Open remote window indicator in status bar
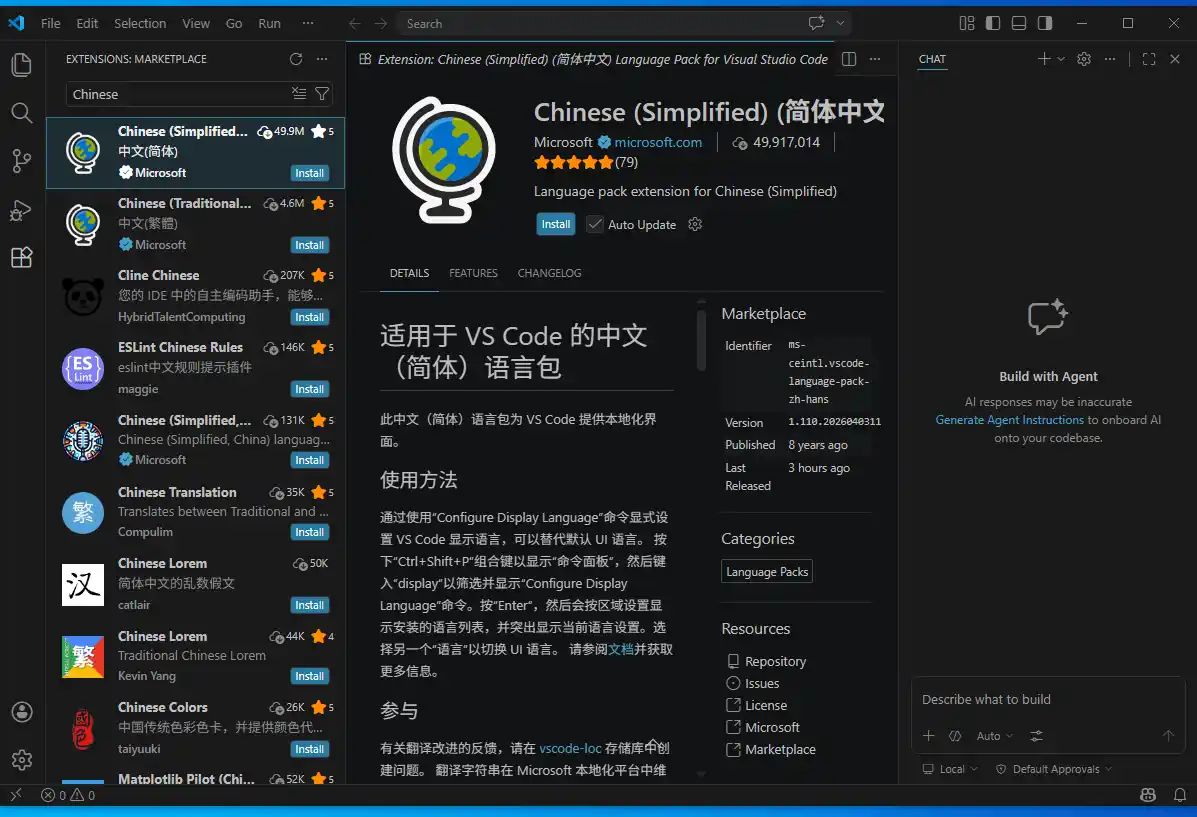1197x817 pixels. tap(16, 795)
